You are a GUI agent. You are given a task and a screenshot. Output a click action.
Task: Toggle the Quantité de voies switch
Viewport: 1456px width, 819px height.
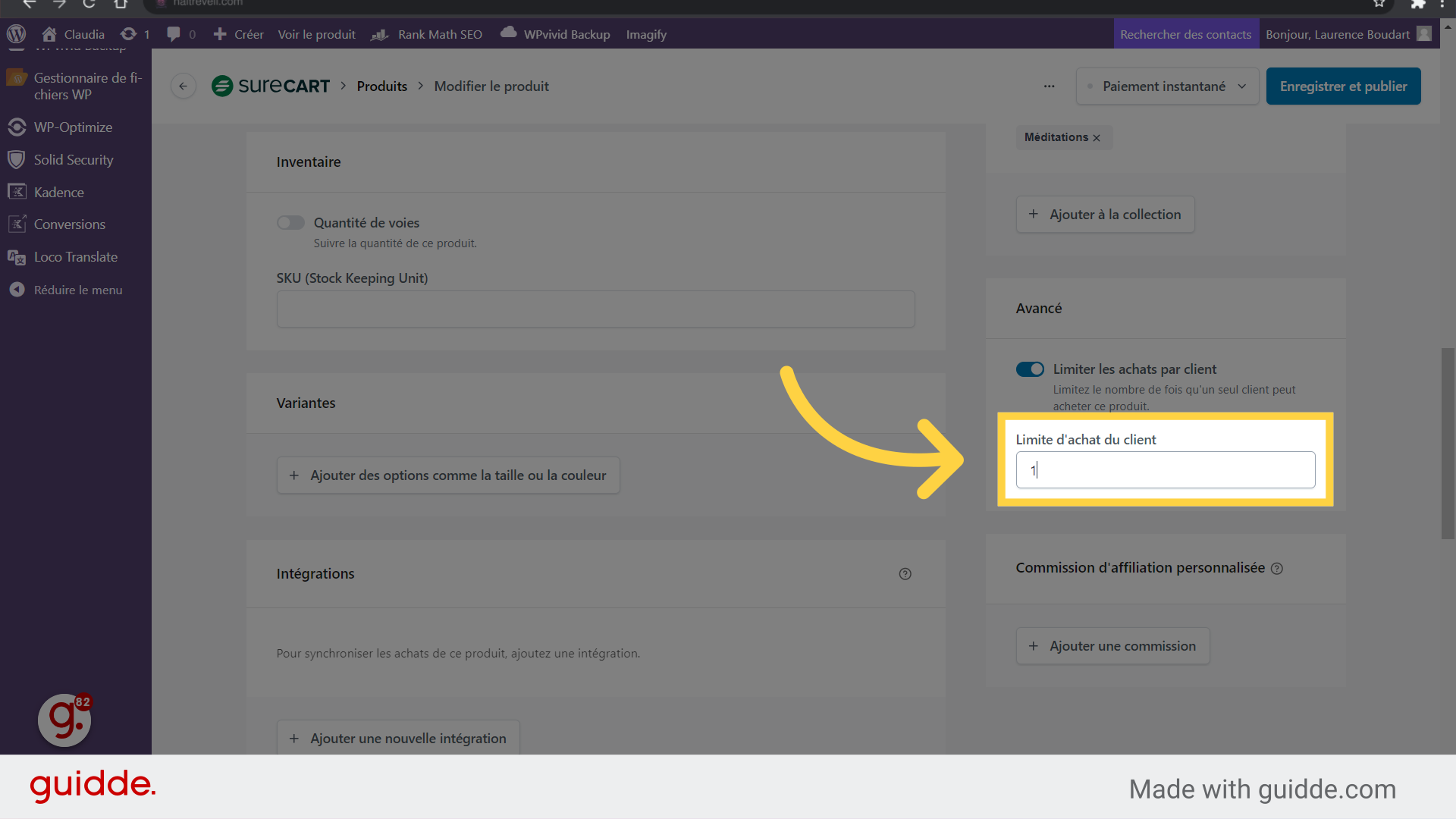tap(290, 222)
